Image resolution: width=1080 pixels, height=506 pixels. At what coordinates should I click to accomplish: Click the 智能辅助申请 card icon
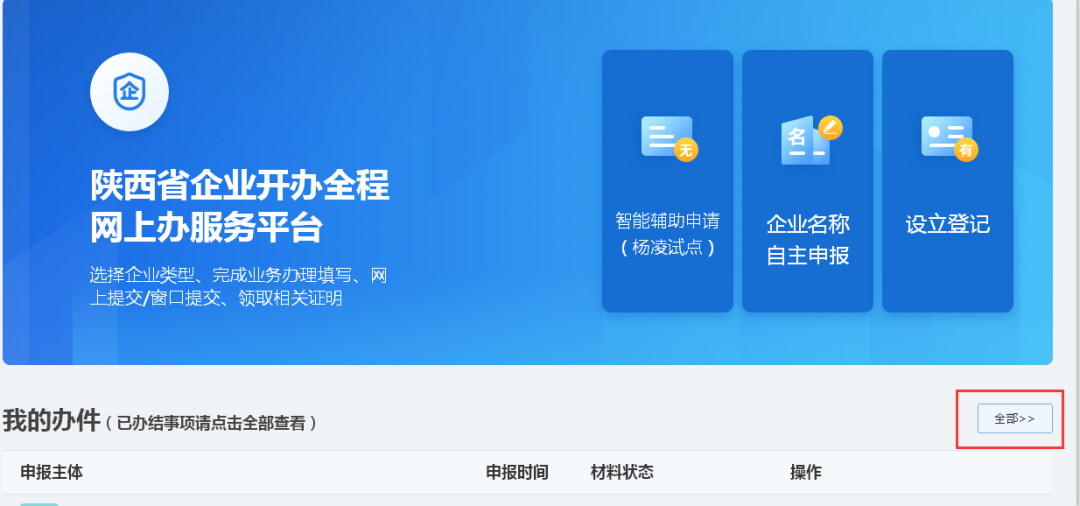(x=669, y=138)
